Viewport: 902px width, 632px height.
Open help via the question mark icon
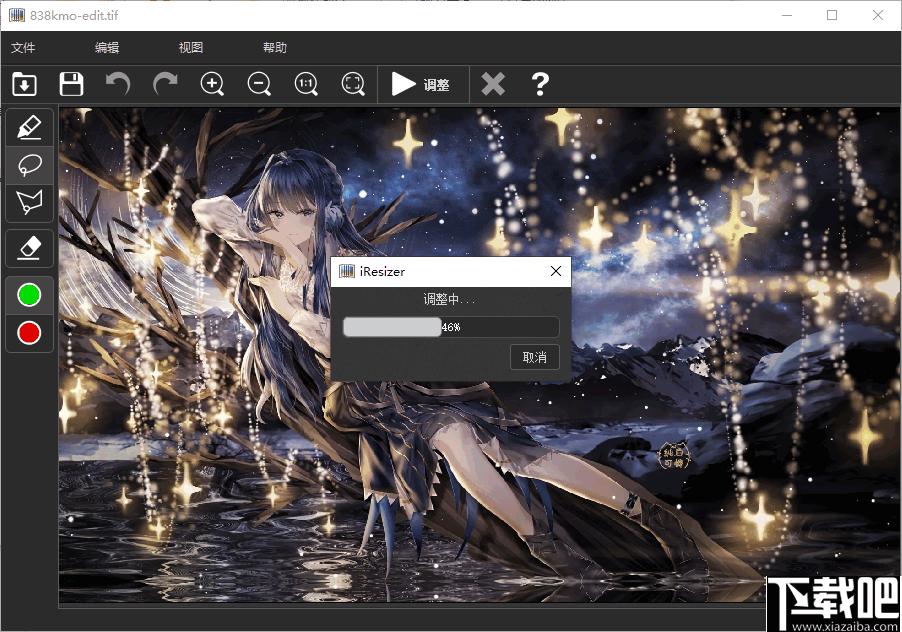(x=540, y=84)
